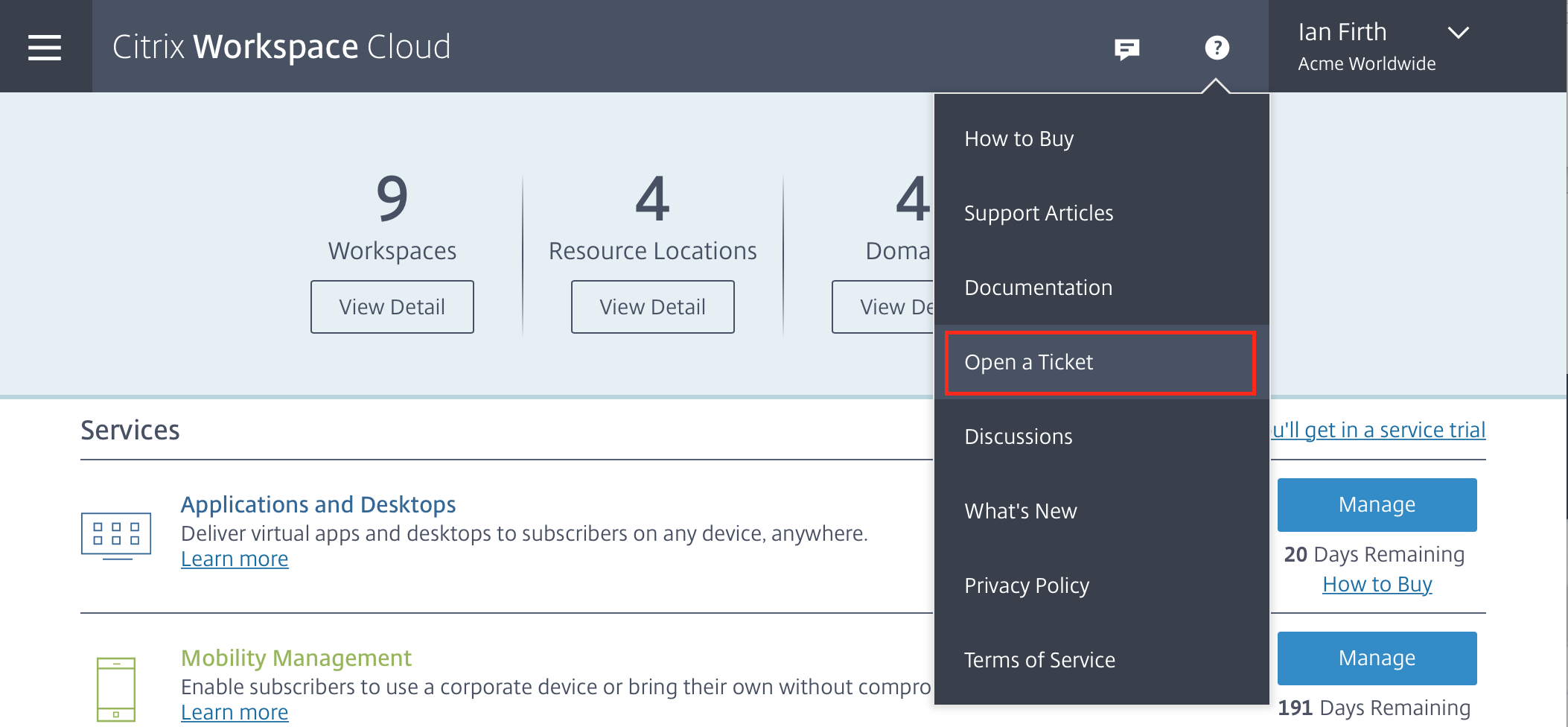Click the chat feedback icon
Image resolution: width=1568 pixels, height=727 pixels.
pos(1126,49)
